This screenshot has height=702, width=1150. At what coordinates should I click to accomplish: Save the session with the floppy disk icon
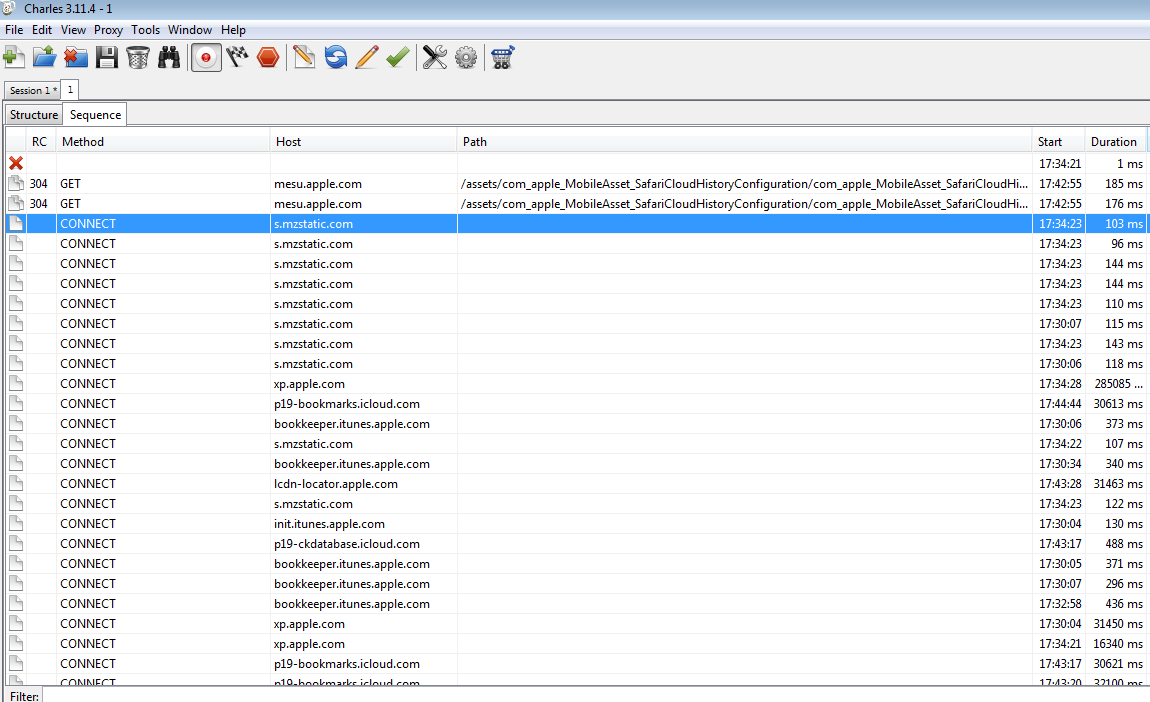[x=107, y=57]
